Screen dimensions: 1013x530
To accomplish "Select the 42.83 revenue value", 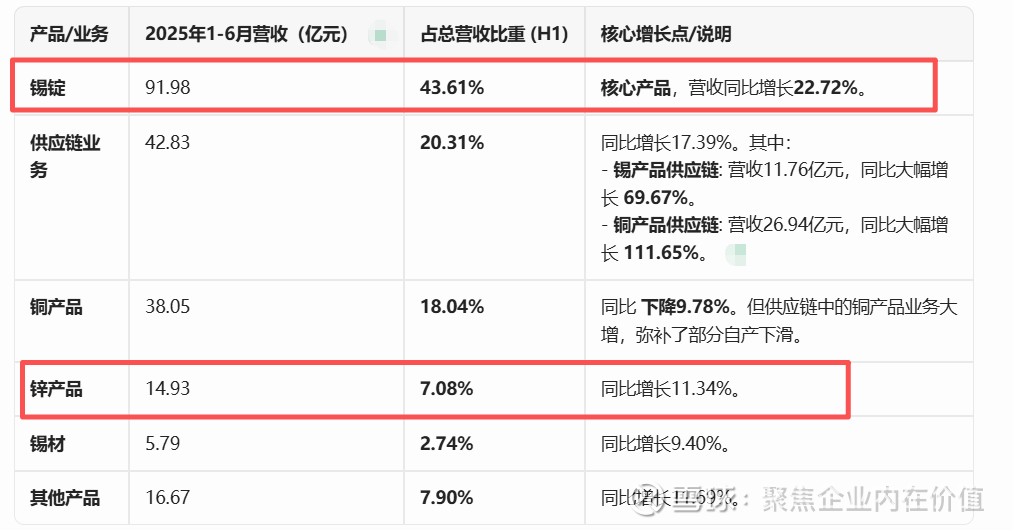I will click(x=167, y=143).
